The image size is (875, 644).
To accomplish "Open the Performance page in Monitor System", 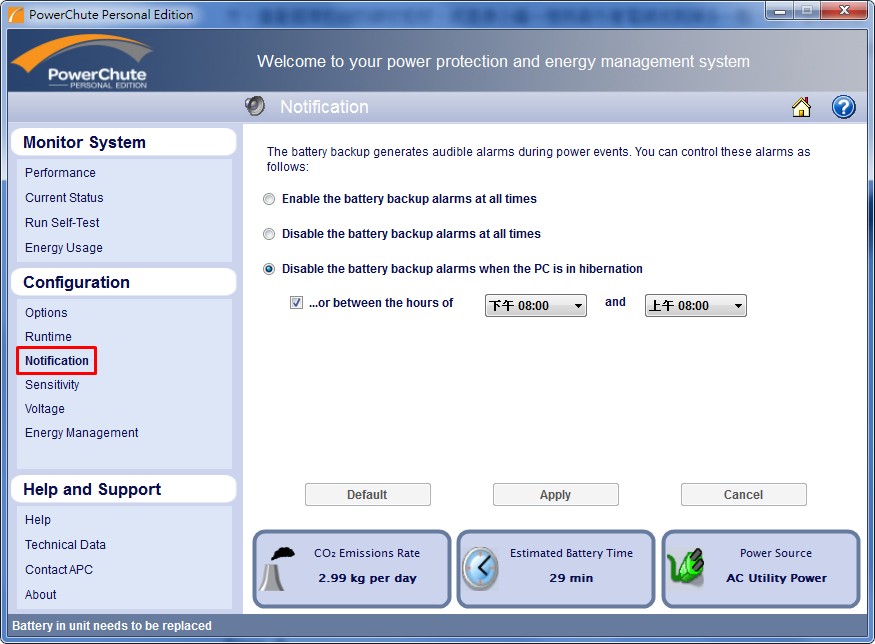I will (60, 173).
